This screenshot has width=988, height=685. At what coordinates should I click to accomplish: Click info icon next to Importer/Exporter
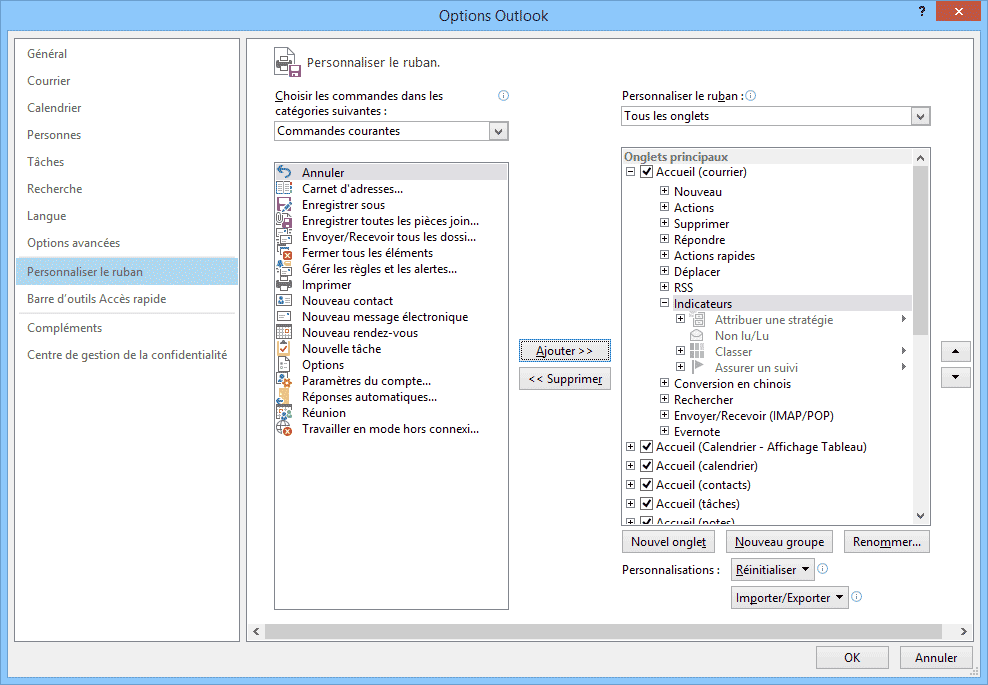click(856, 596)
